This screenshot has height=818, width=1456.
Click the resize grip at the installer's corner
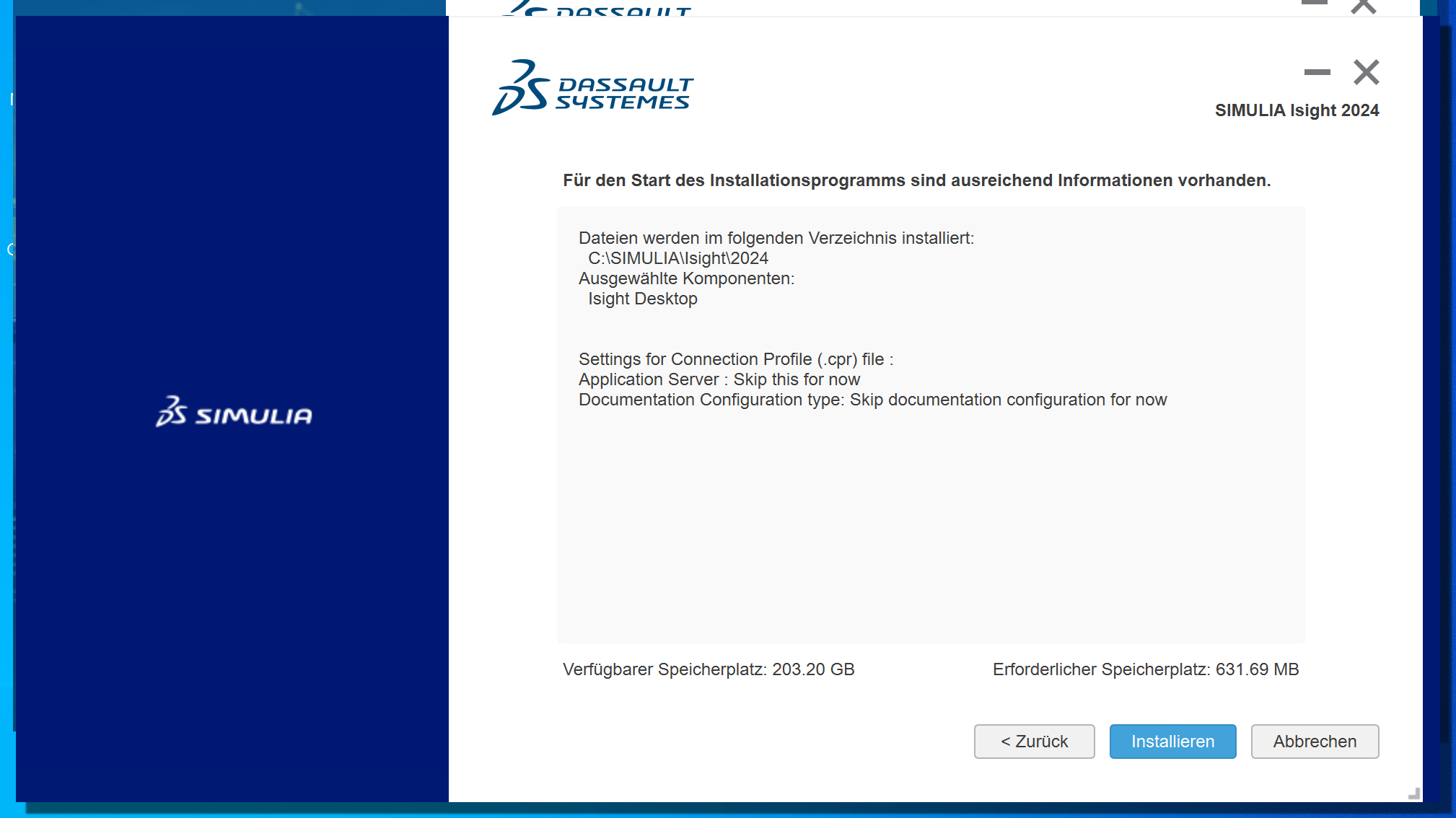coord(1414,793)
